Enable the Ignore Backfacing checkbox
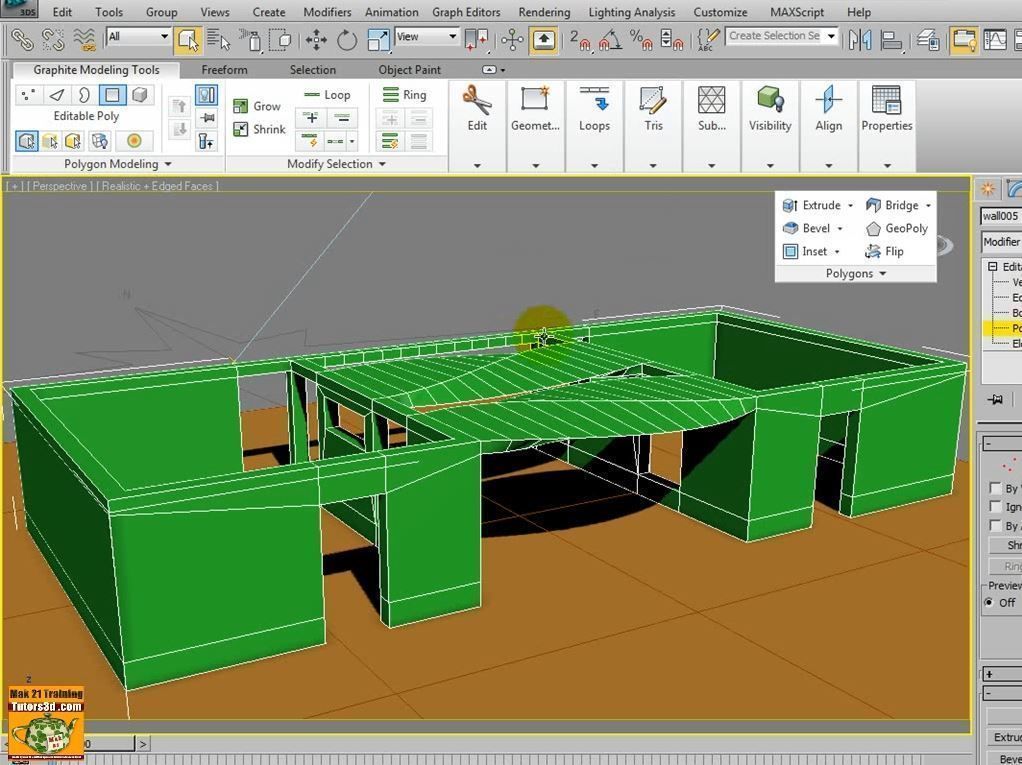This screenshot has height=765, width=1022. click(x=995, y=507)
